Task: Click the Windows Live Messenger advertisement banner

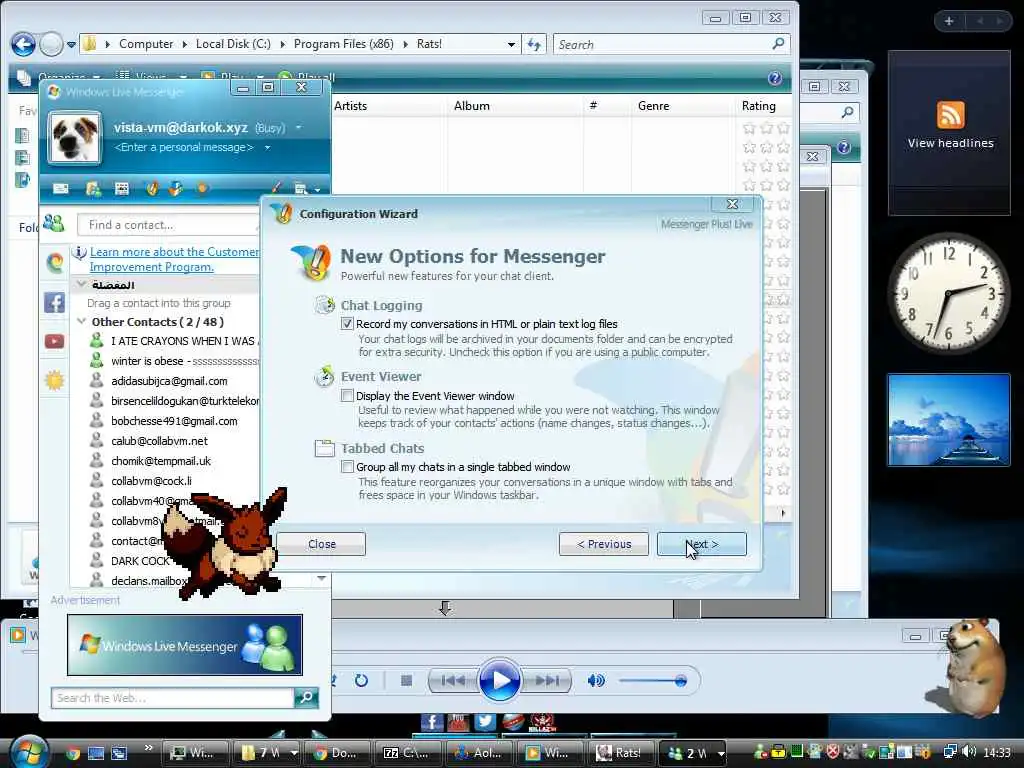Action: (x=185, y=645)
